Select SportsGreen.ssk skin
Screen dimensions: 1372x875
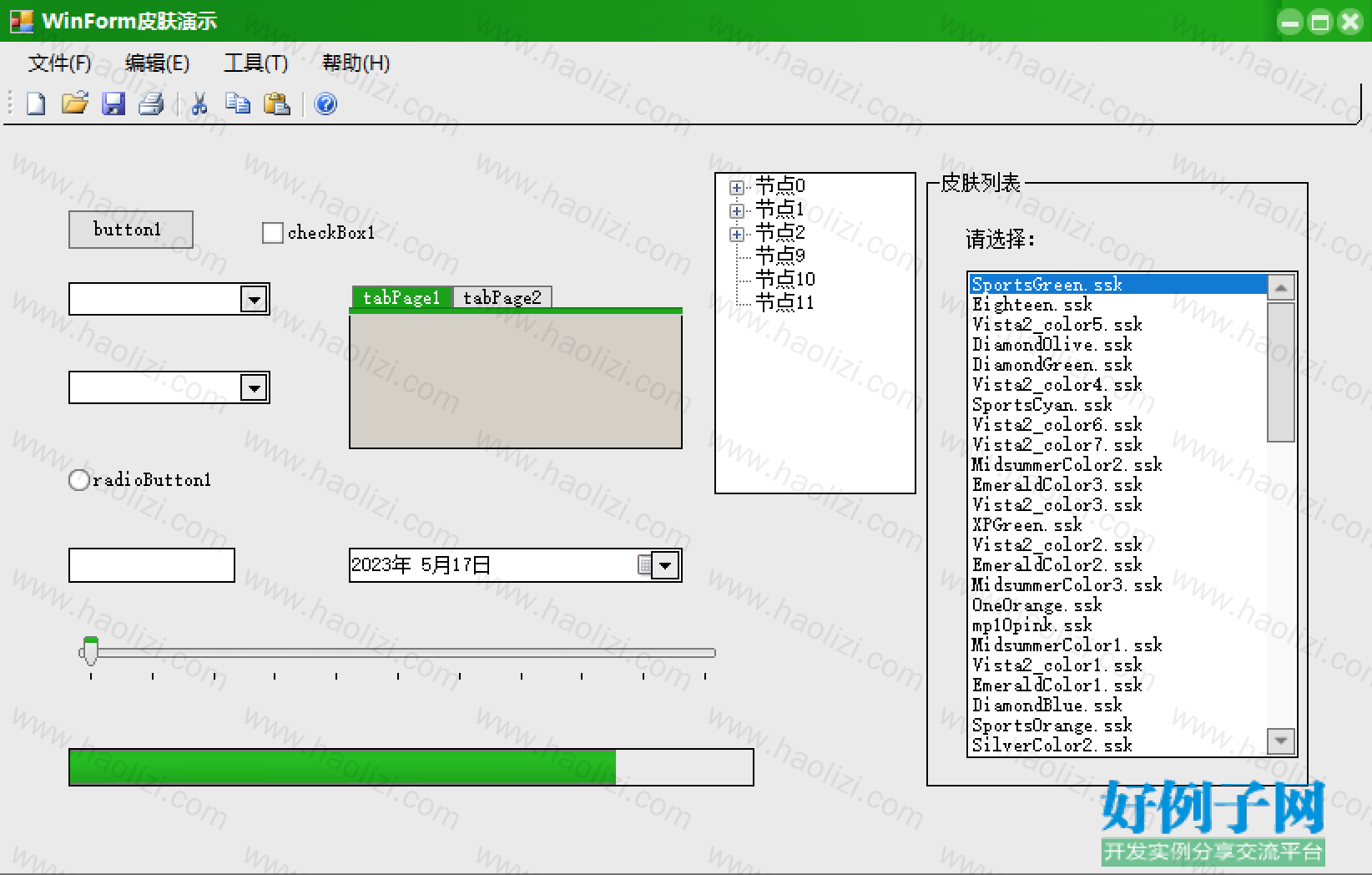pos(1118,285)
